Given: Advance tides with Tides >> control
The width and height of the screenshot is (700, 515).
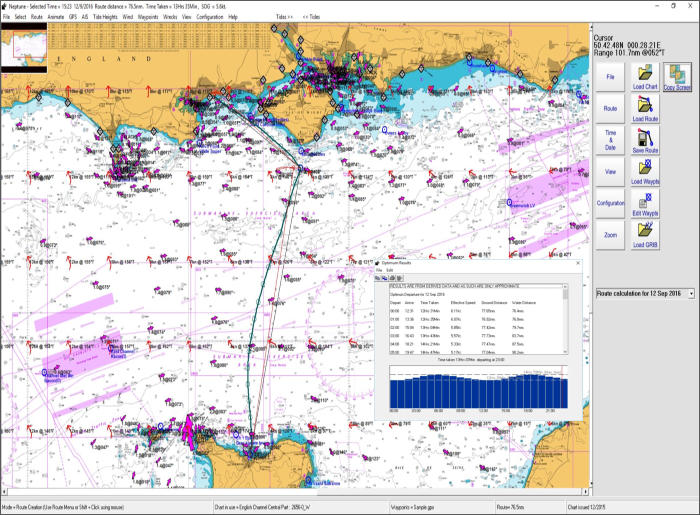Looking at the screenshot, I should [x=284, y=17].
